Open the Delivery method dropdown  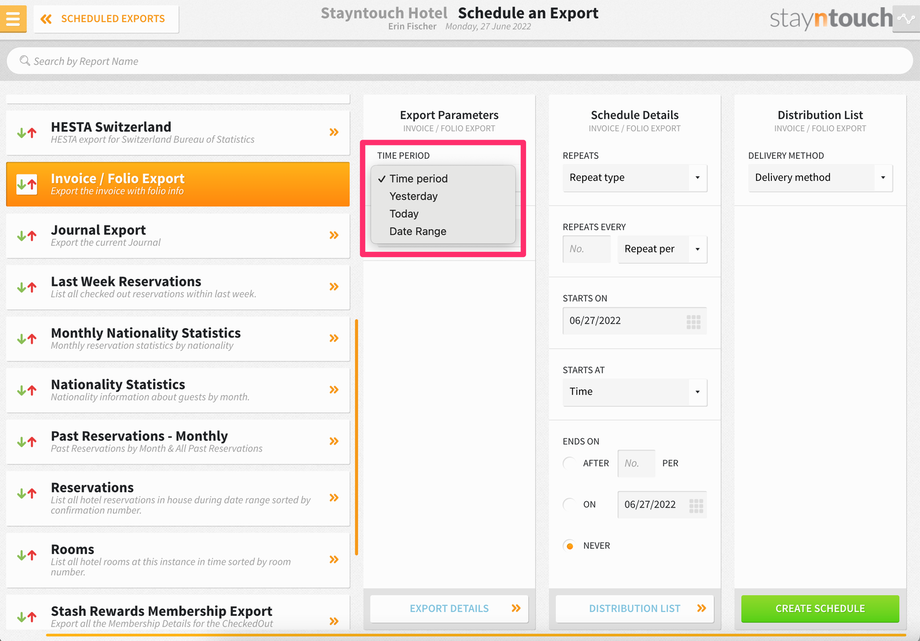click(x=820, y=177)
